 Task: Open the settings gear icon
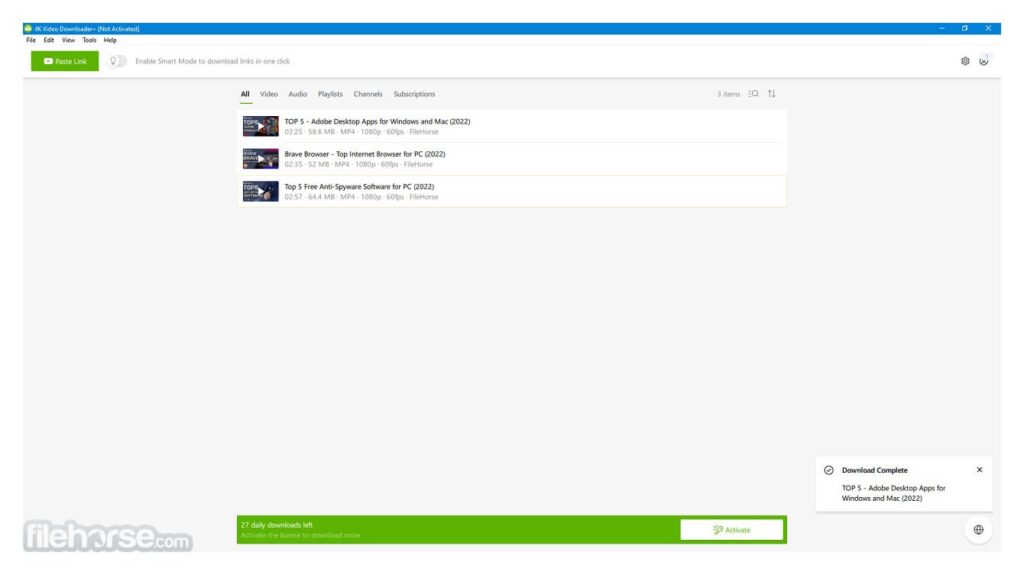[x=965, y=61]
